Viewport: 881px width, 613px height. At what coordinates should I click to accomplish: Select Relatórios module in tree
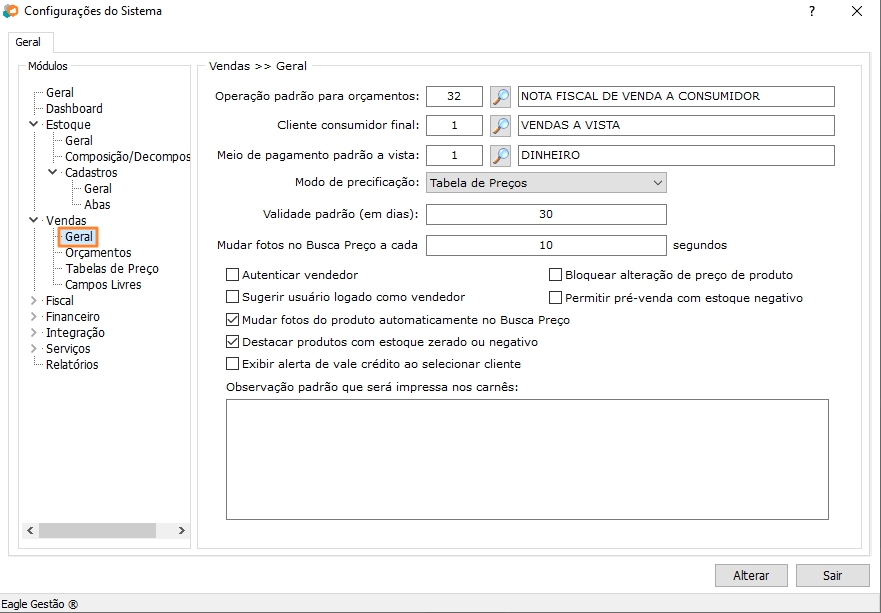[72, 365]
